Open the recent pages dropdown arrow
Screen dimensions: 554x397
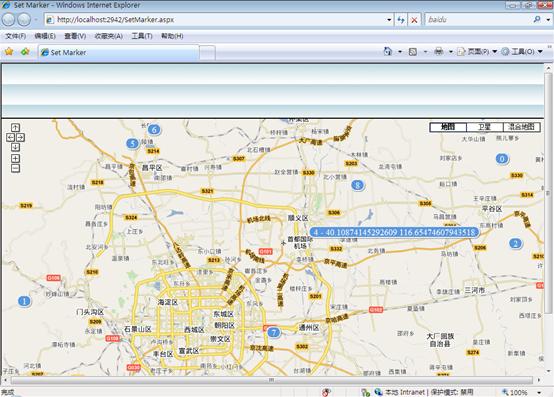coord(36,20)
